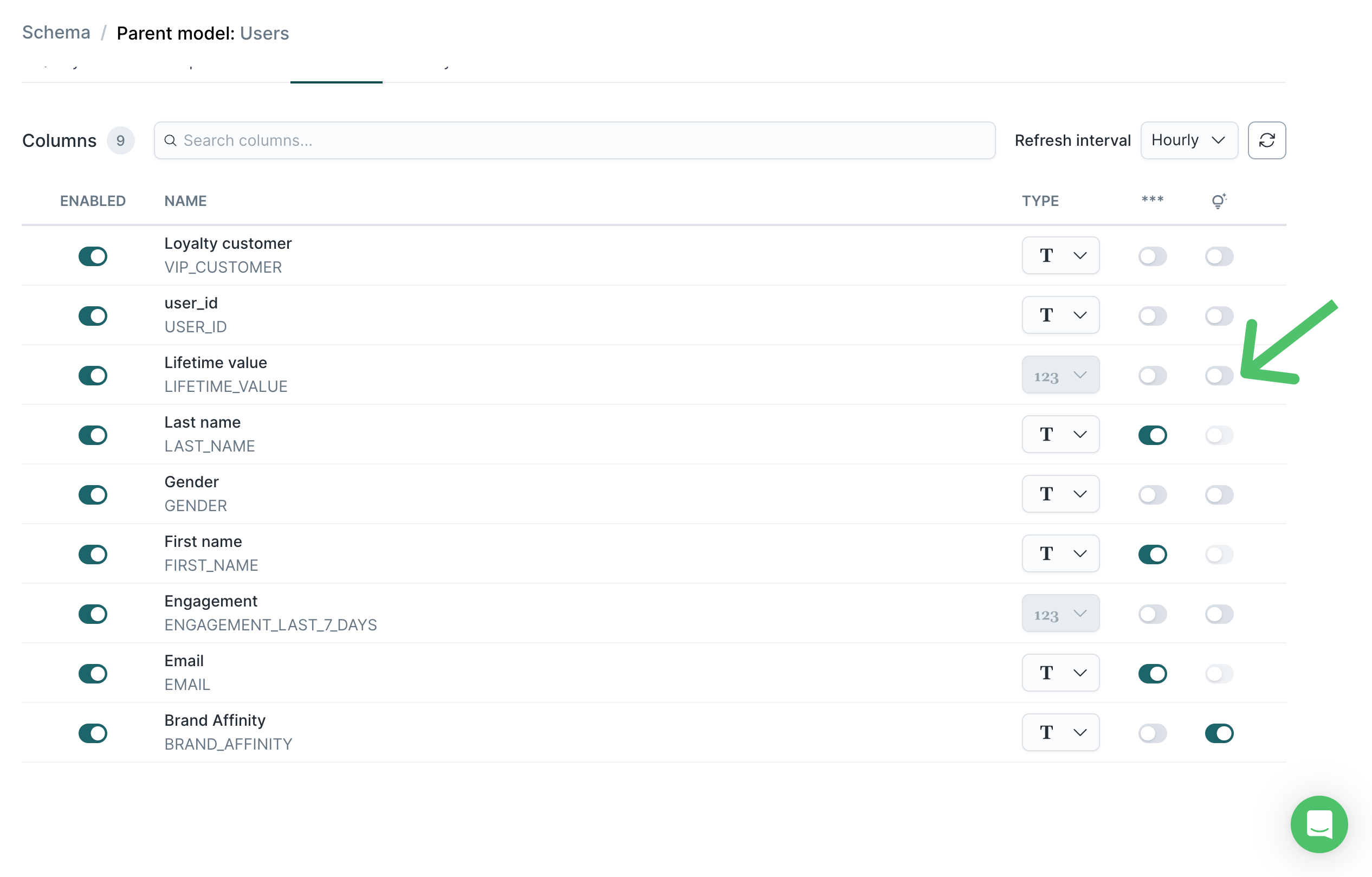Open type dropdown for Last name
The image size is (1372, 877).
[1060, 434]
